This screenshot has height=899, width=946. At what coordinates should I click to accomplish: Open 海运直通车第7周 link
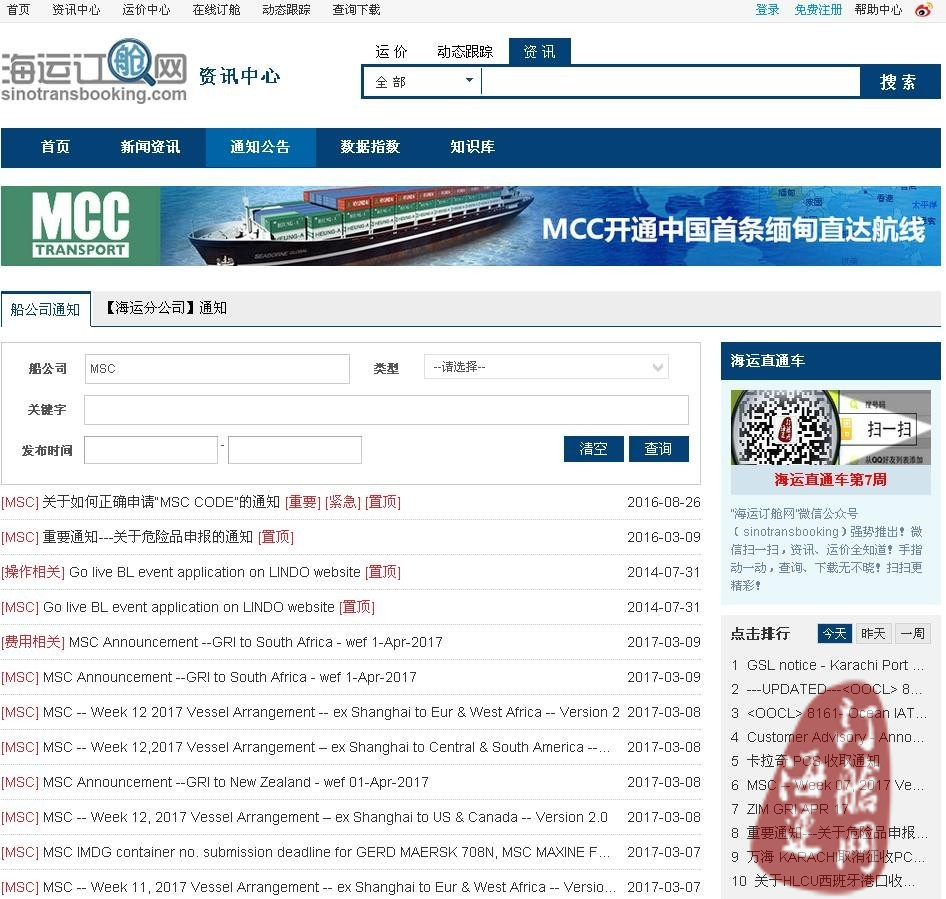[830, 480]
